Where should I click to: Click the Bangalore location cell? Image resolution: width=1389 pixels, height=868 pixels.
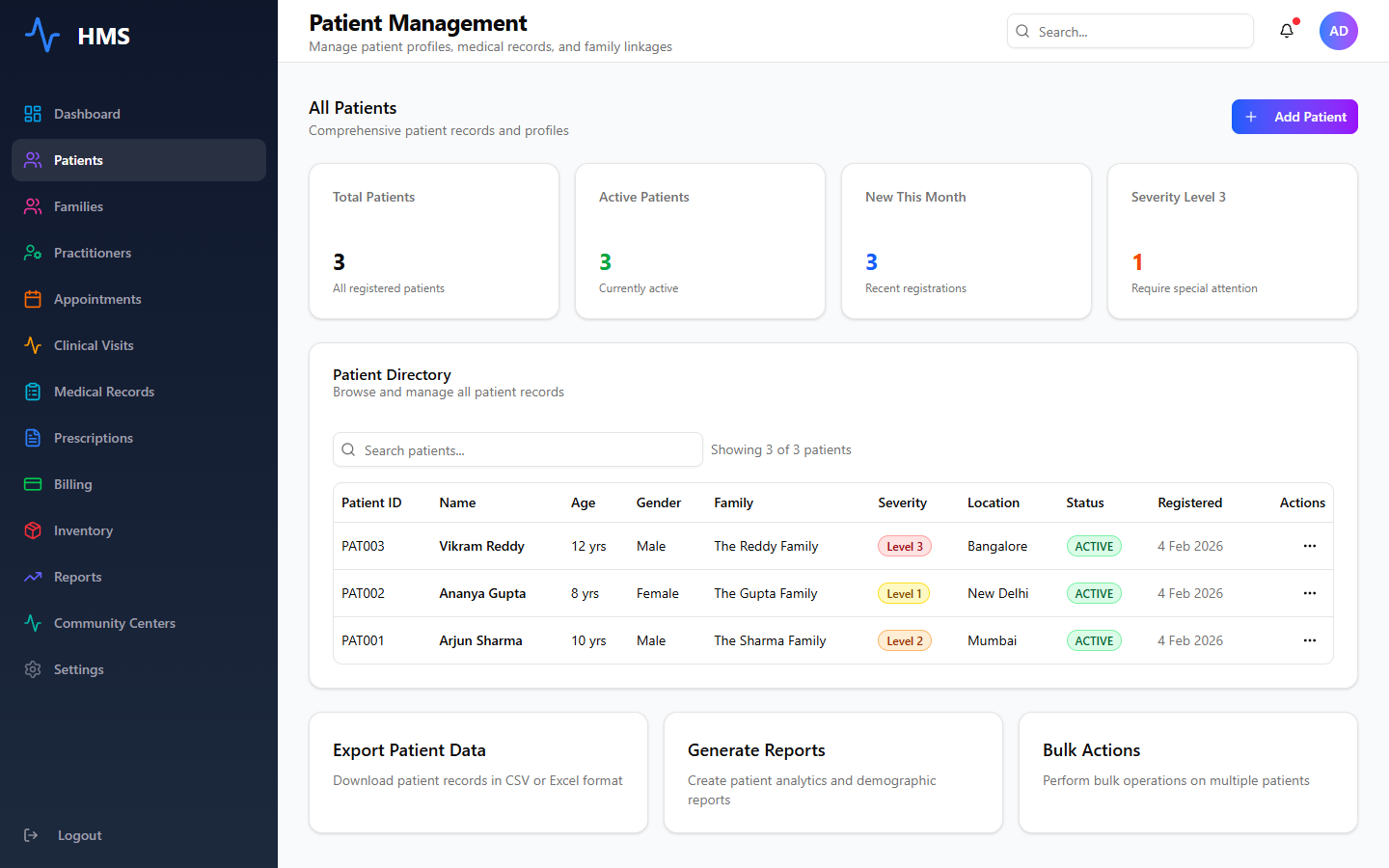pos(997,546)
